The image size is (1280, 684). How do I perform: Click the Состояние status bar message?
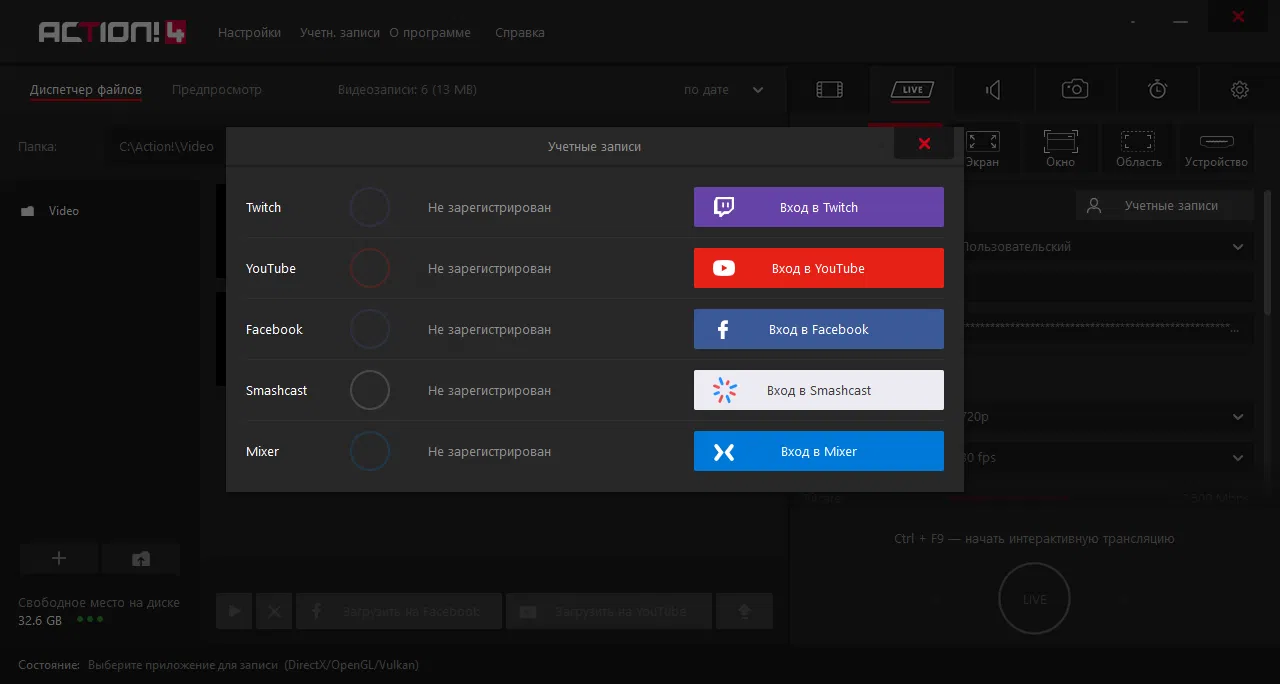pyautogui.click(x=218, y=664)
